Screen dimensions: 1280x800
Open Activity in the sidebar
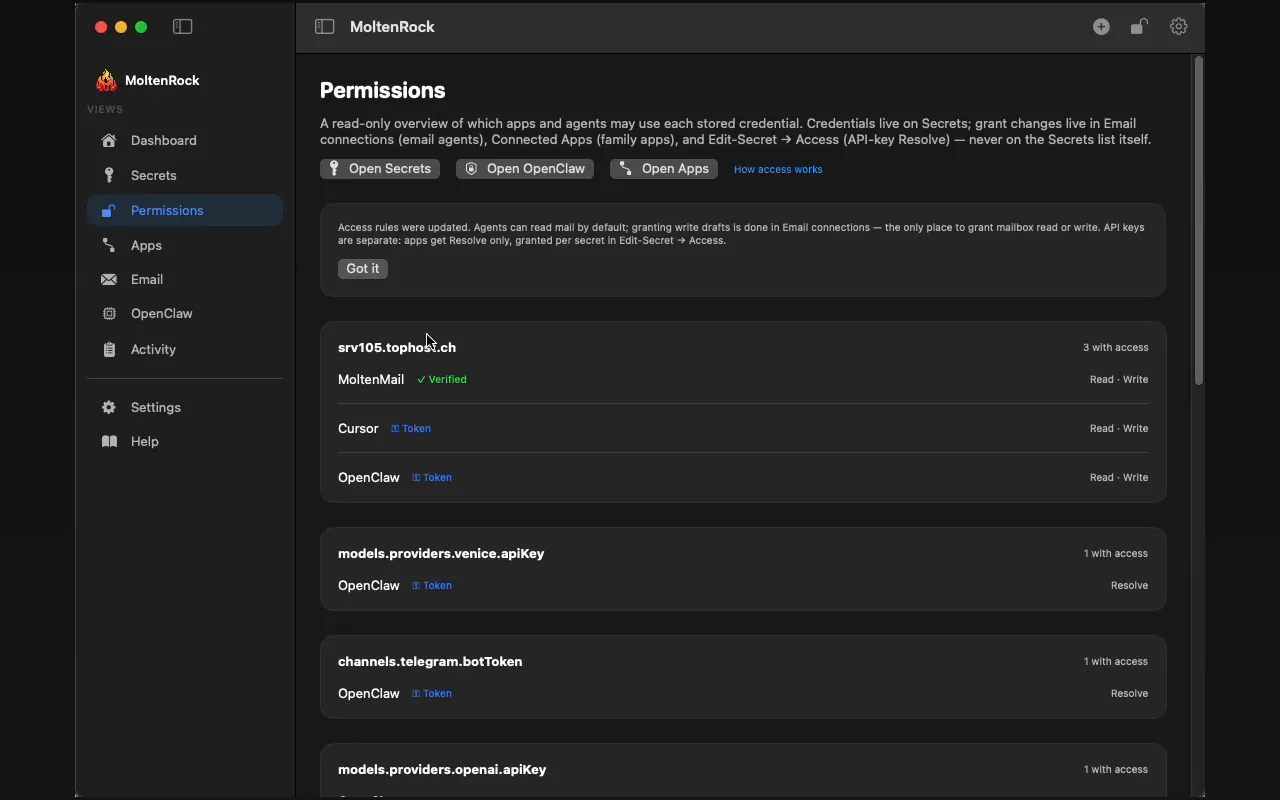coord(185,349)
